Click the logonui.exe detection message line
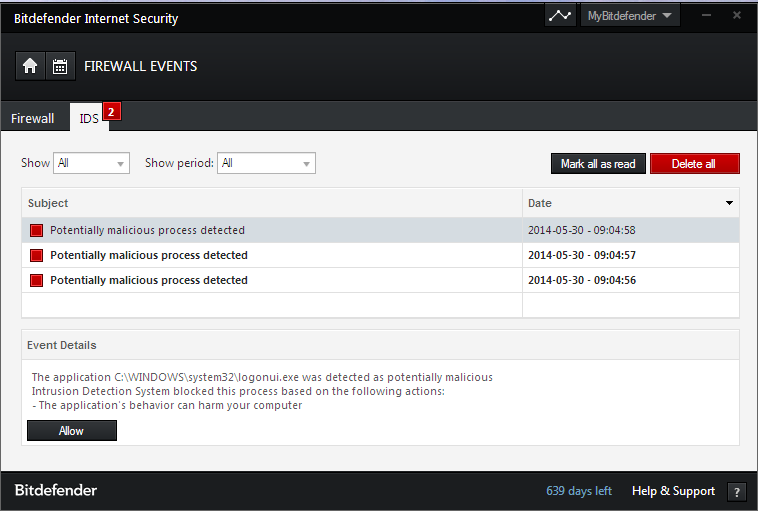The image size is (758, 511). click(262, 377)
